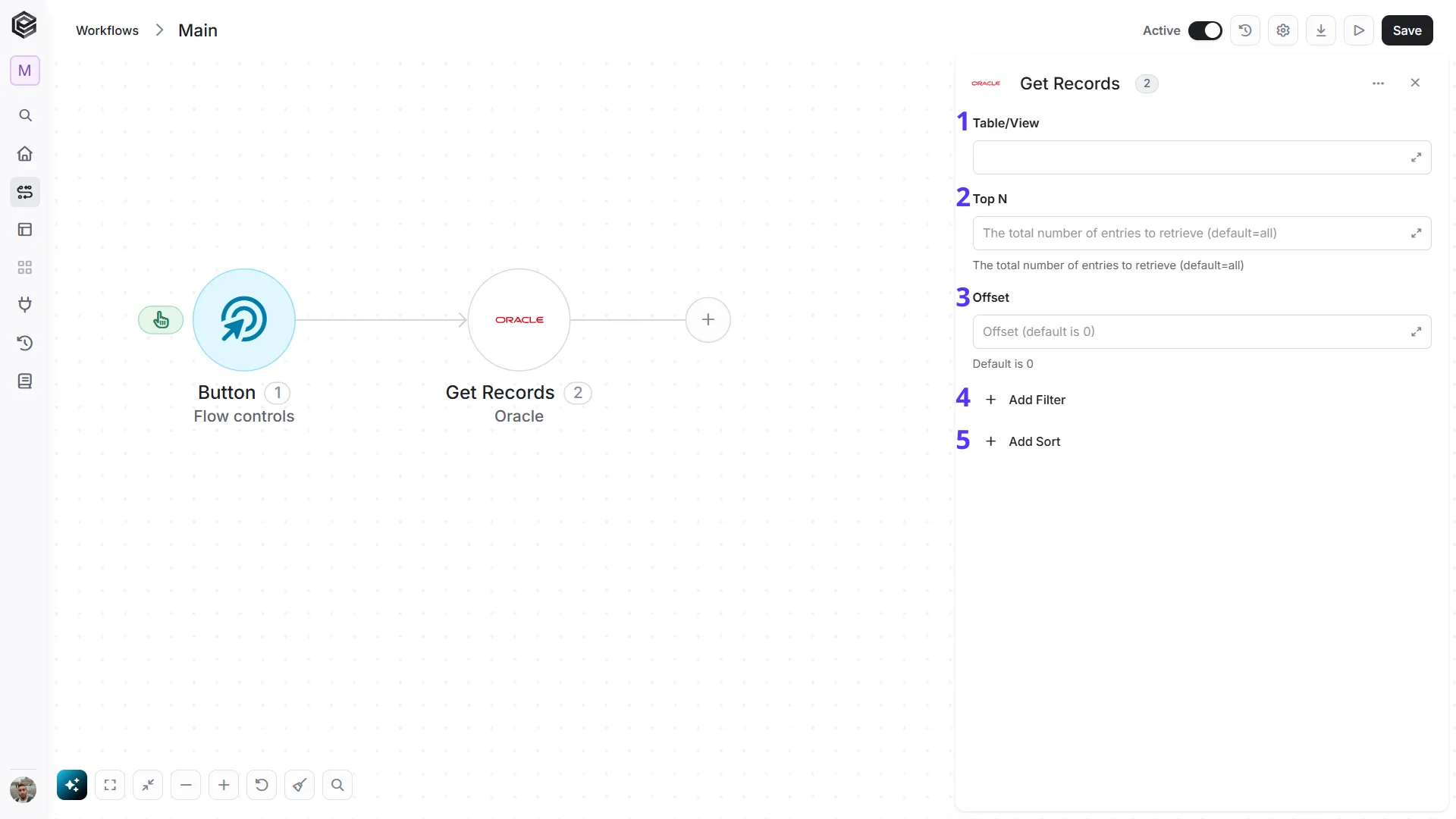Screen dimensions: 1456x819
Task: Click Add Sort
Action: click(x=1022, y=441)
